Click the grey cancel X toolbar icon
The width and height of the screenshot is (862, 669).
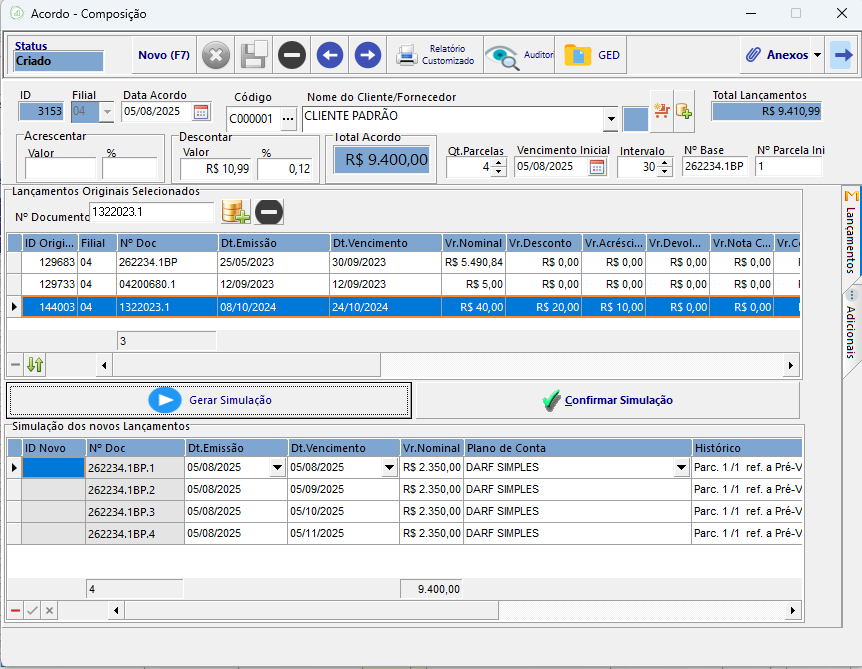pos(216,55)
